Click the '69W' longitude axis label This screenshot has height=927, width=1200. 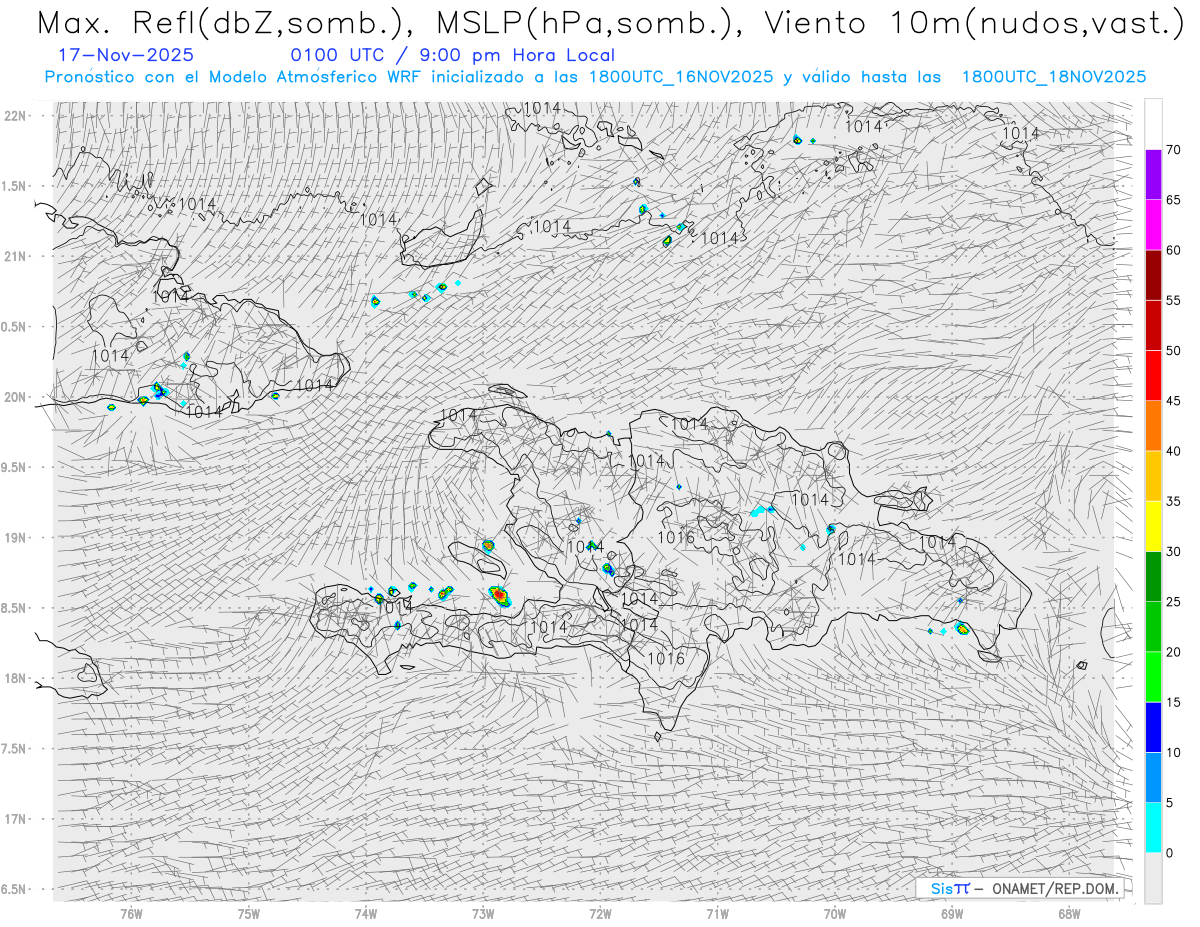(952, 912)
